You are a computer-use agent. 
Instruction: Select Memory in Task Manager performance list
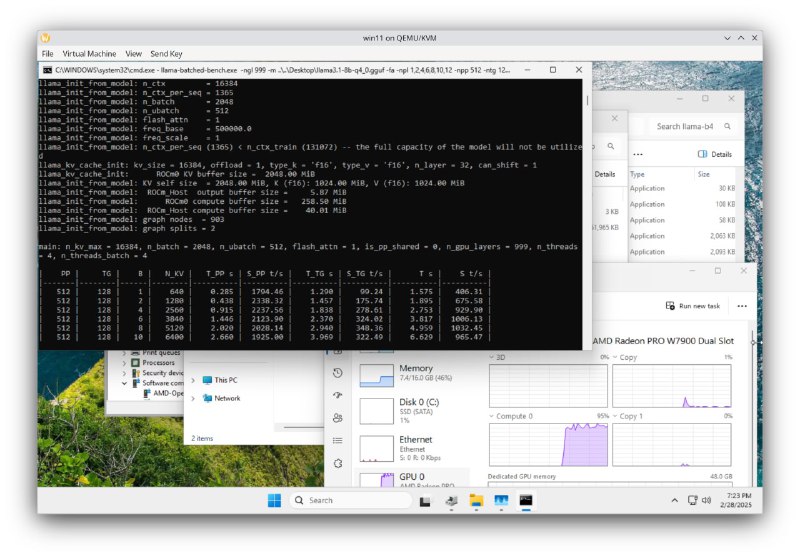tap(411, 374)
